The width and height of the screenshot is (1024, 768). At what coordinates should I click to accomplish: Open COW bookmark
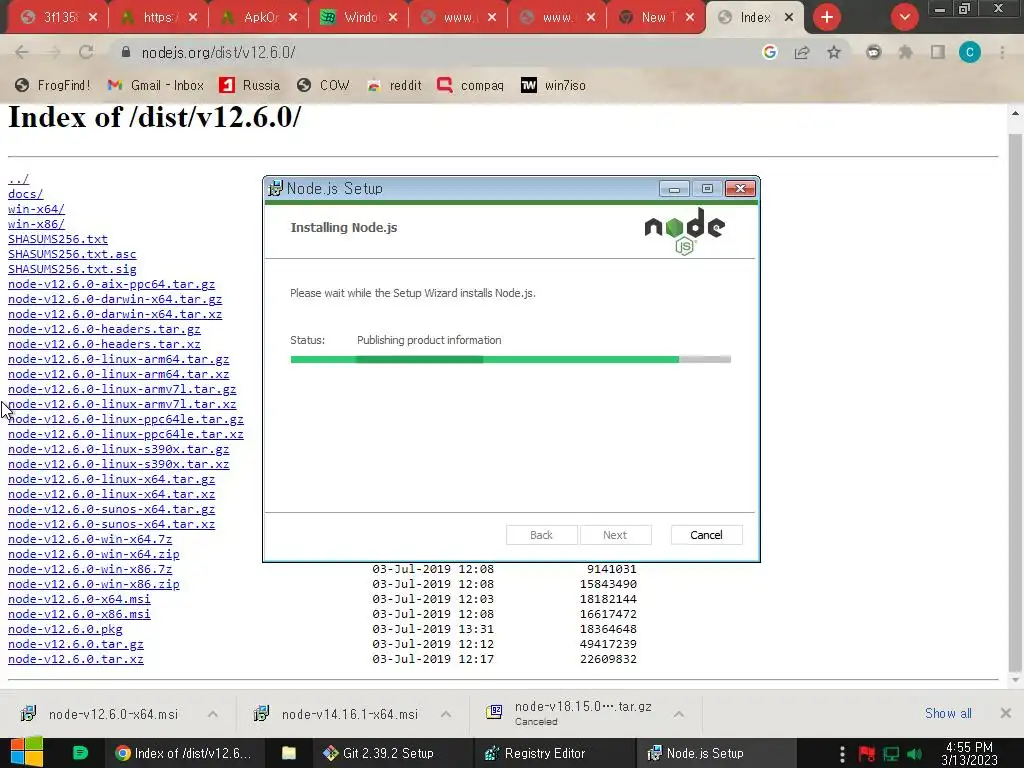[323, 86]
